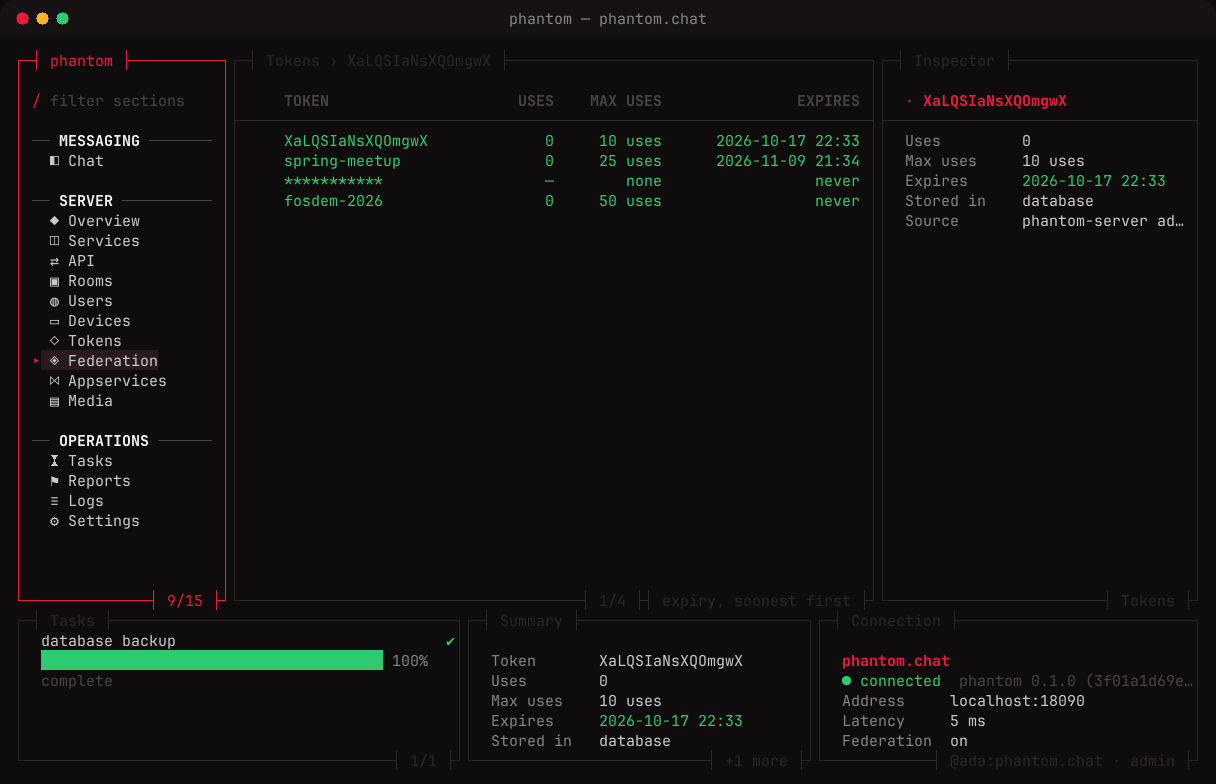Click the Inspector Expires date value
1216x784 pixels.
coord(1094,181)
